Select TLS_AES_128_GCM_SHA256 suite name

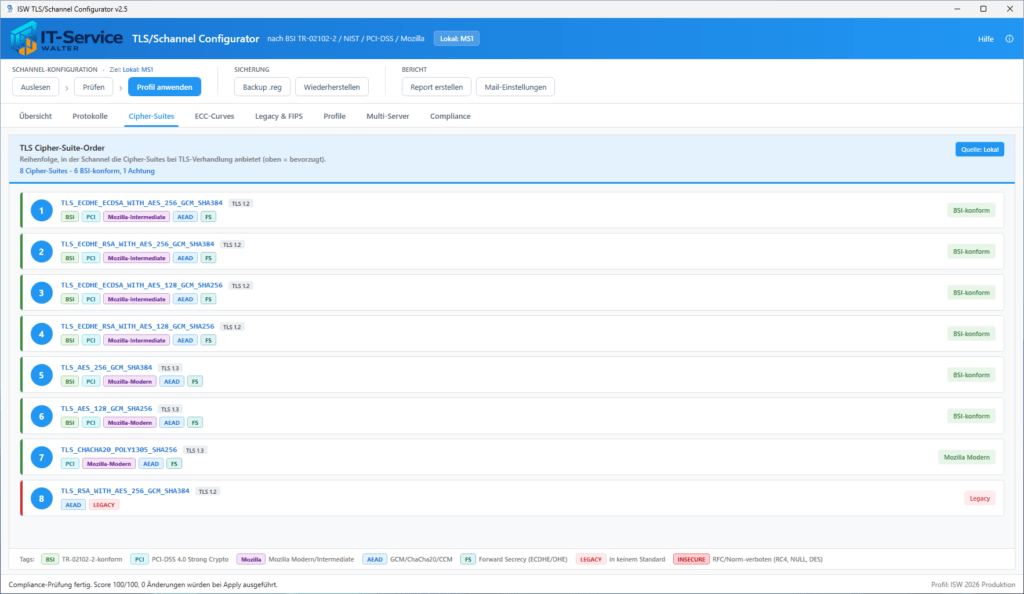pyautogui.click(x=106, y=409)
